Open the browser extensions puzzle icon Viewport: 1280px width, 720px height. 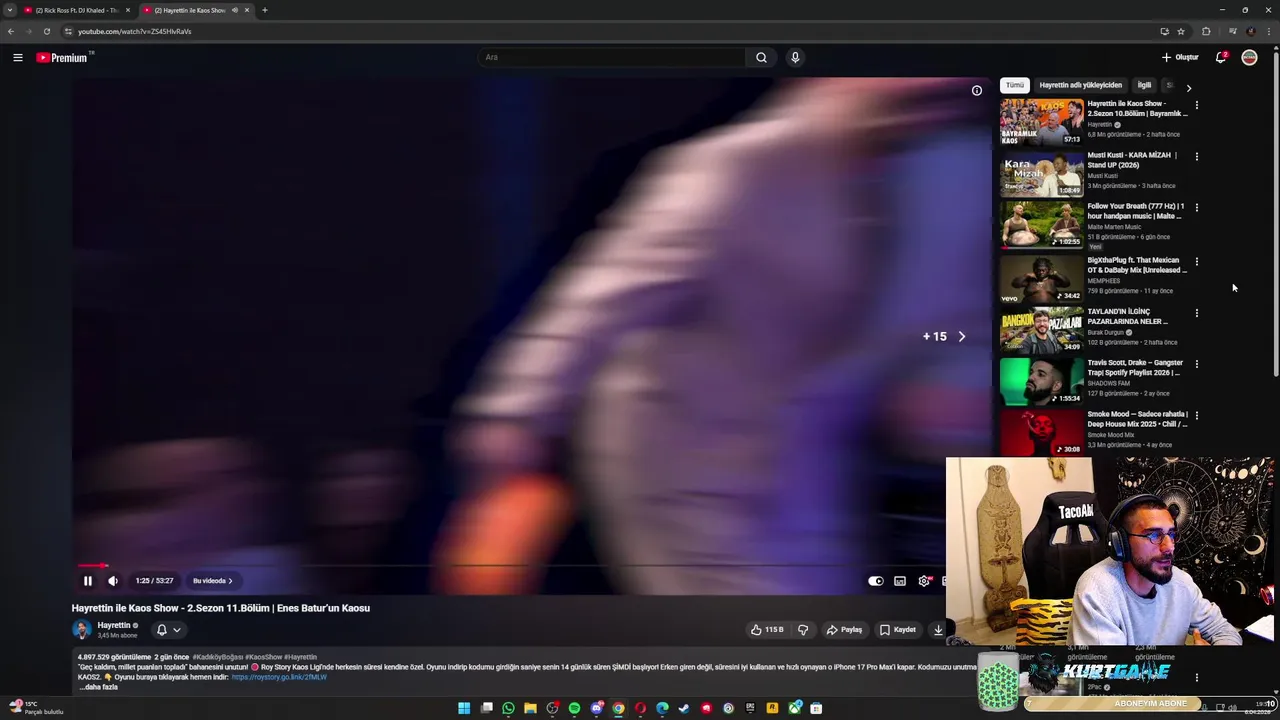pos(1206,31)
